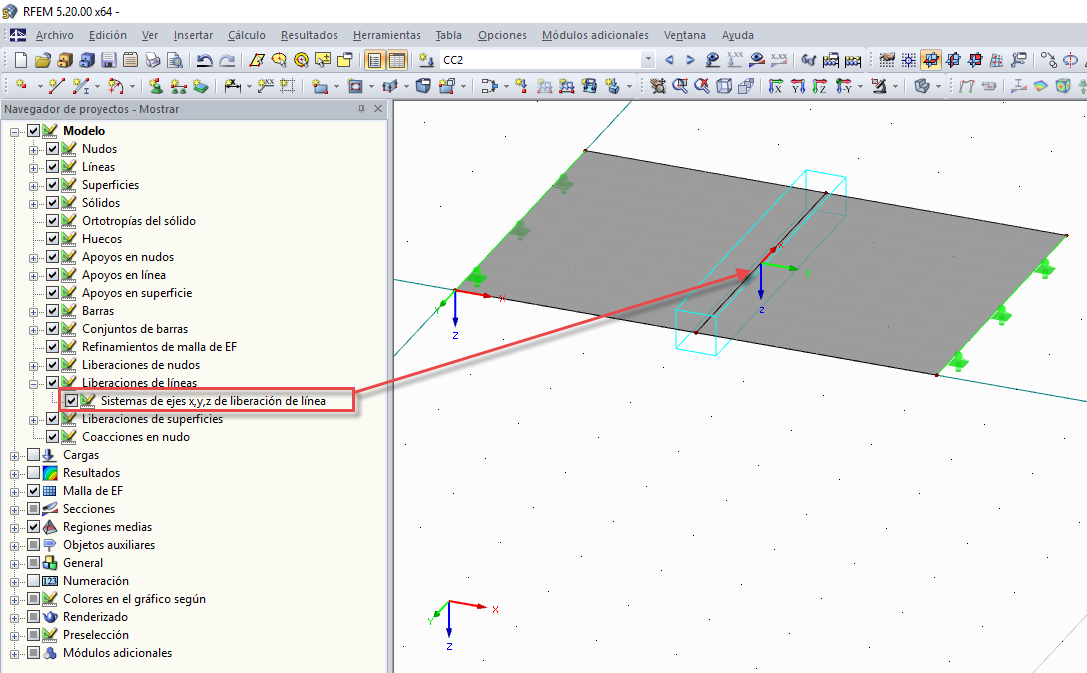Disable the Malla de EF checkbox
This screenshot has height=673, width=1087.
point(33,491)
